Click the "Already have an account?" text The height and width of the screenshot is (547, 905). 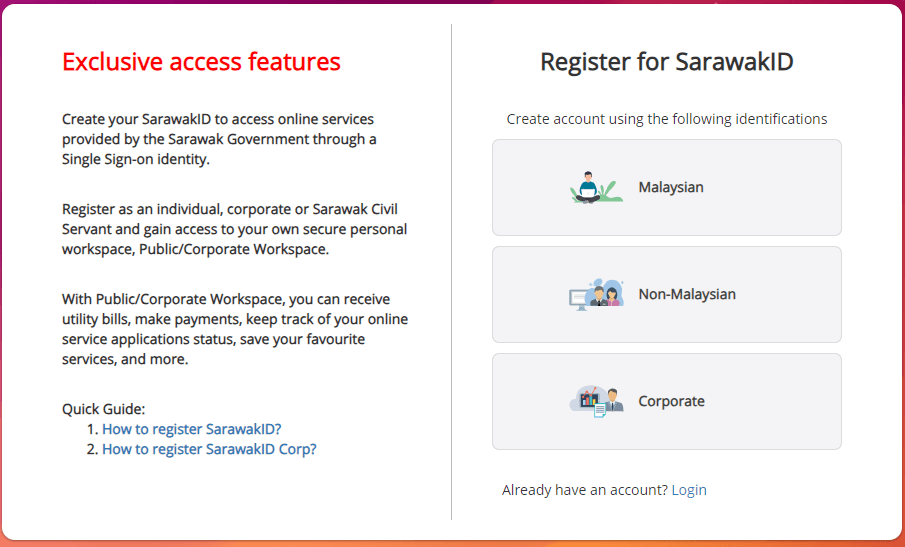click(x=584, y=490)
